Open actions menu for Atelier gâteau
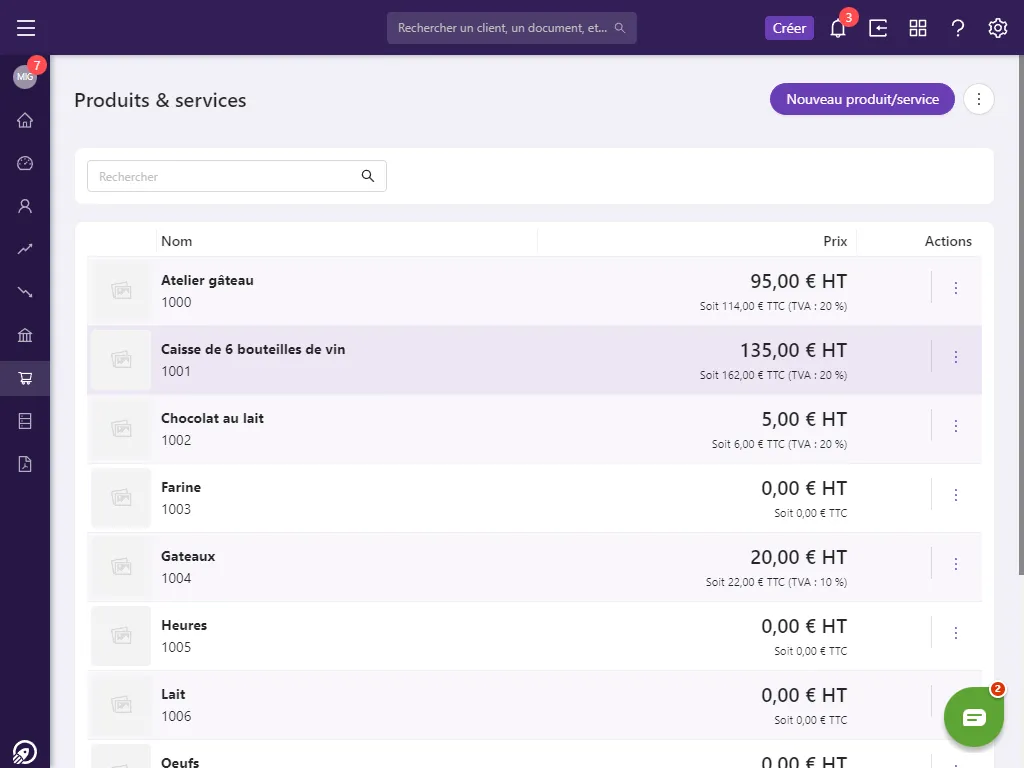 tap(955, 288)
